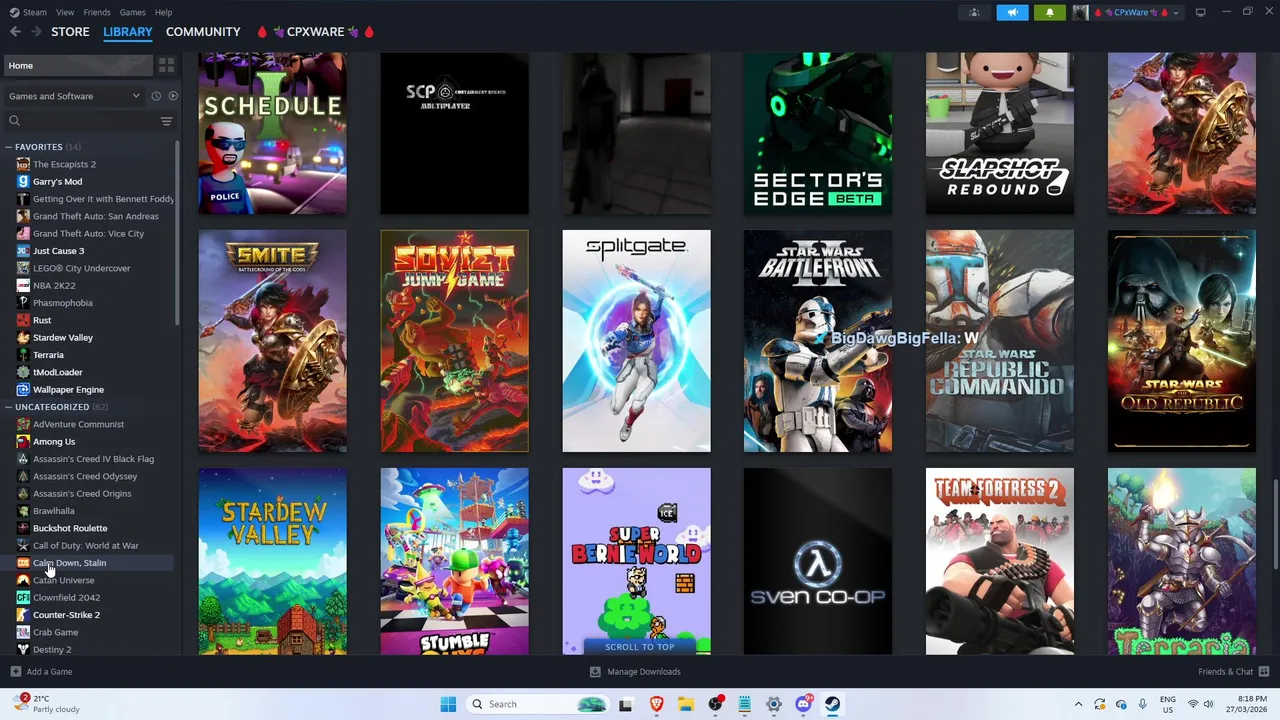
Task: Enter Big Picture mode monitor icon
Action: coord(1200,12)
